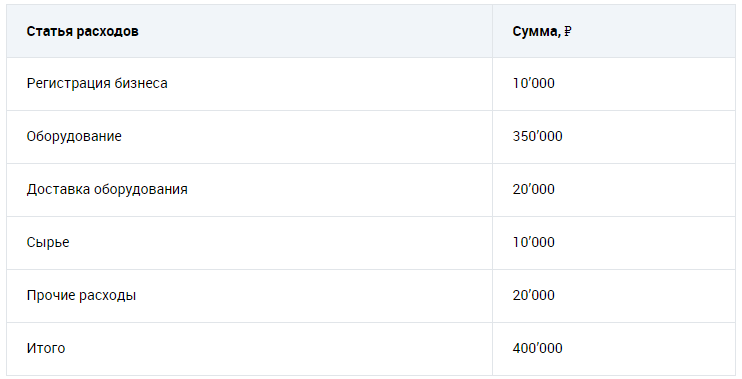The image size is (742, 379).
Task: Click the word 'бизнеса' in the first row
Action: tap(141, 83)
